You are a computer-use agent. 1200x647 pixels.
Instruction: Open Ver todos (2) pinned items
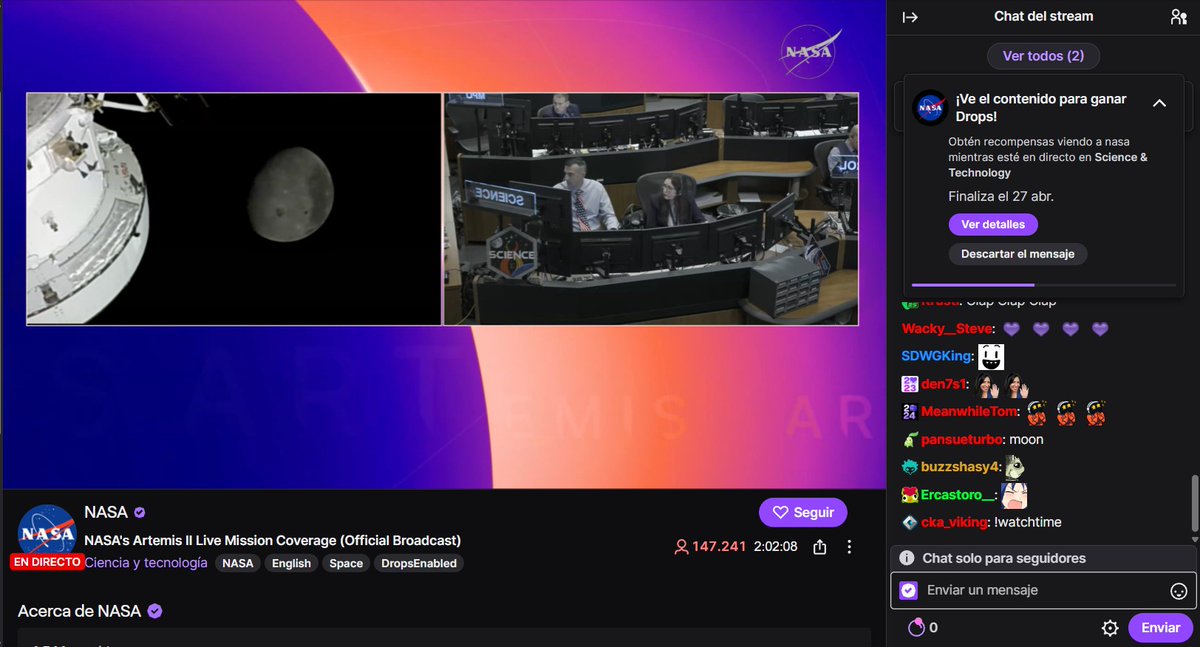(x=1043, y=56)
